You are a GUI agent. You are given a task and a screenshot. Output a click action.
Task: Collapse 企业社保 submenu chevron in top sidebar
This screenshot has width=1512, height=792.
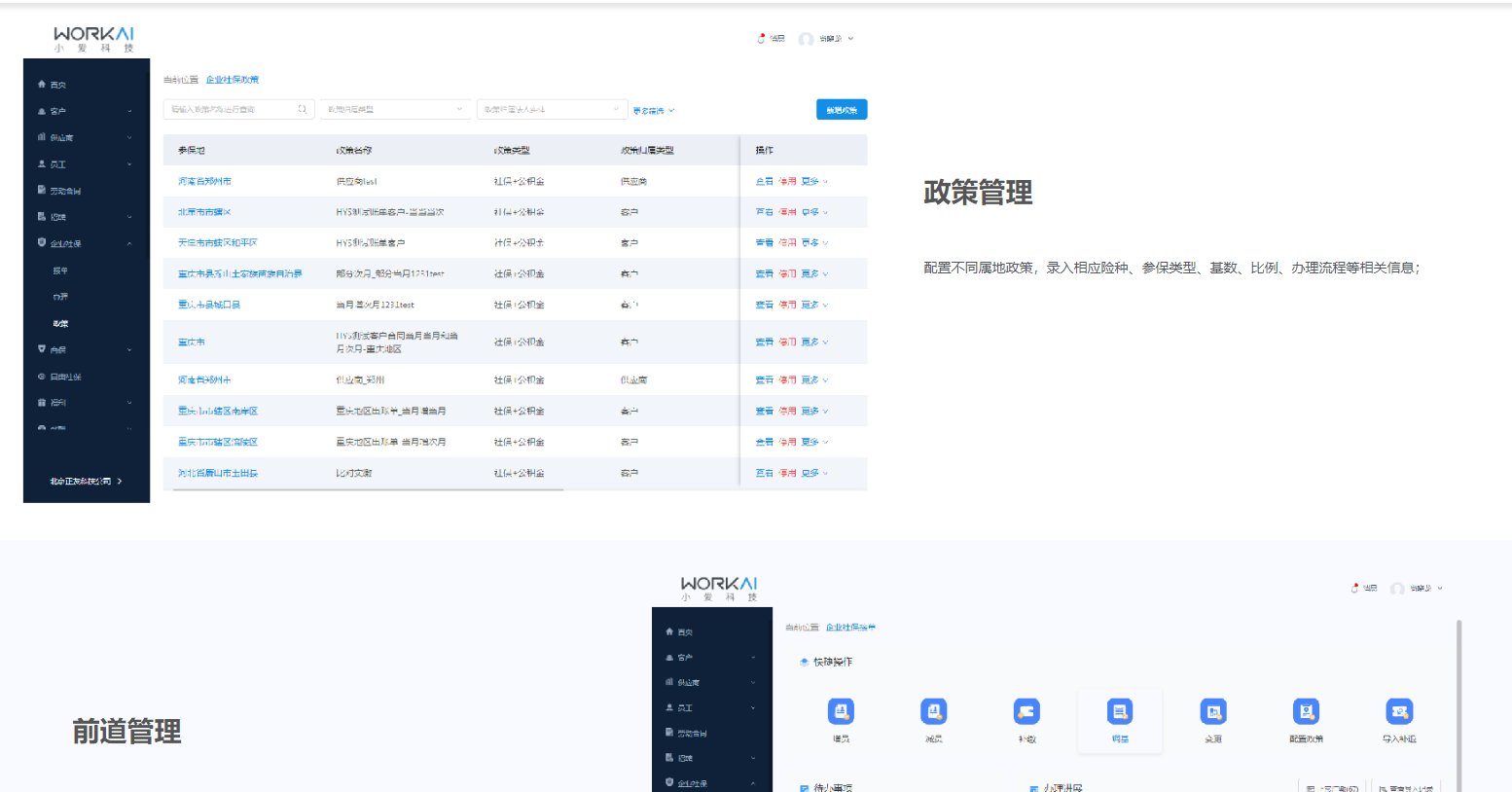(129, 243)
